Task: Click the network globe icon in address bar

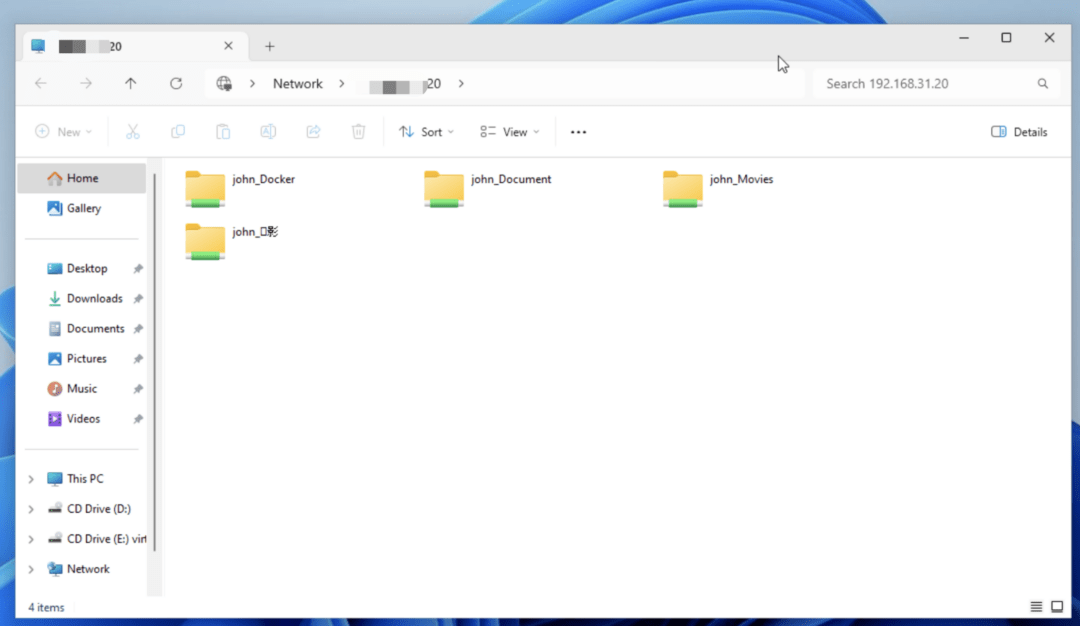Action: [x=224, y=83]
